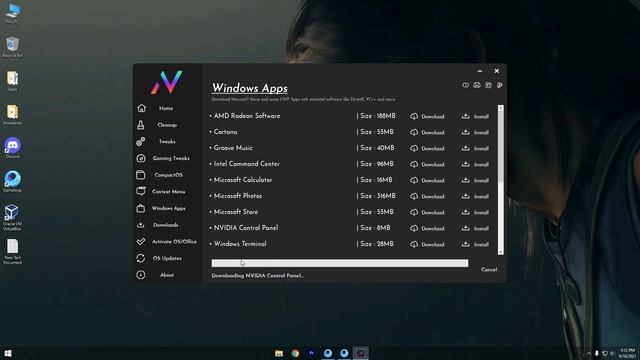Open Activate OS/Office in sidebar
The image size is (640, 360).
coord(174,242)
